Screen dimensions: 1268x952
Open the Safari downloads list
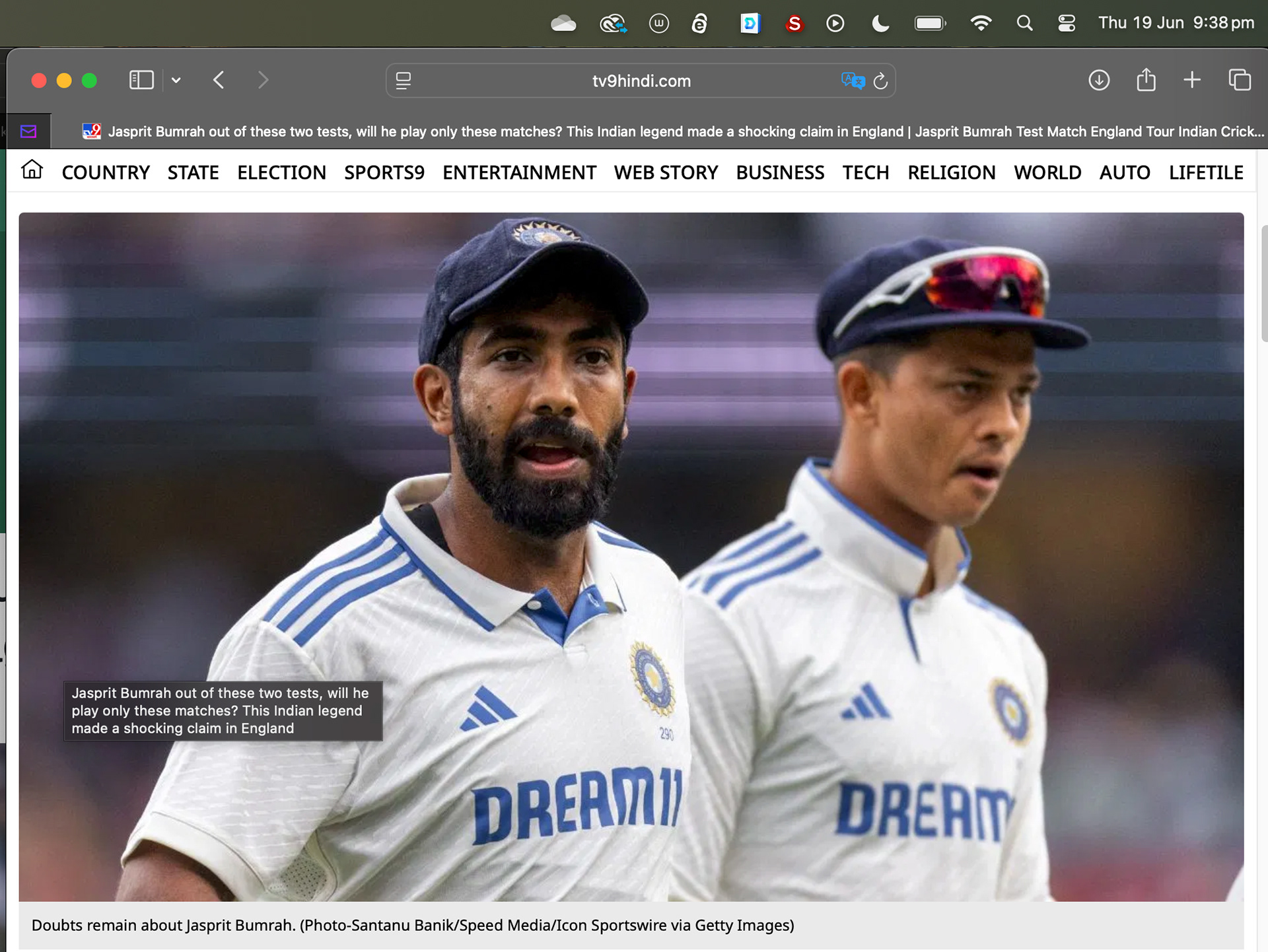[x=1098, y=81]
